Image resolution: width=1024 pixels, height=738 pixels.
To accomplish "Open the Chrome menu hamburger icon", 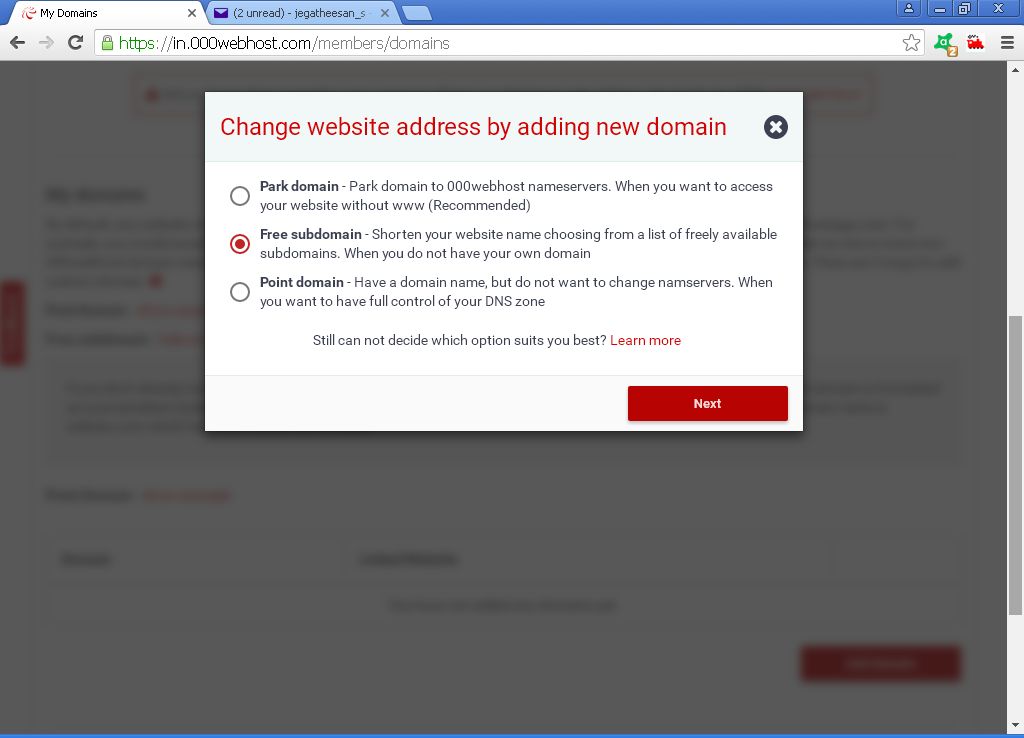I will (1007, 43).
